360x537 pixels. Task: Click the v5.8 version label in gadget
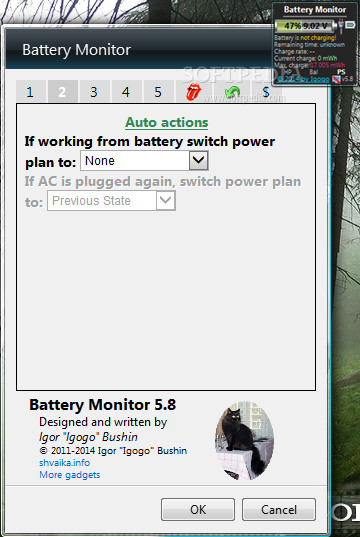(x=347, y=79)
